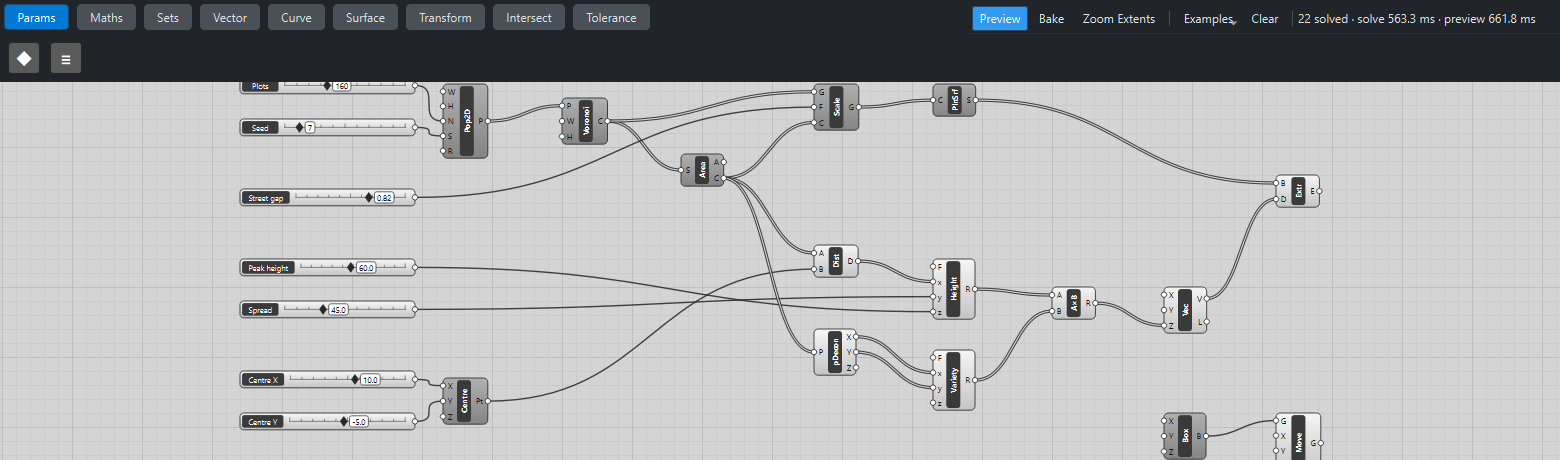Click the Street gap slider label
1560x460 pixels.
[265, 198]
